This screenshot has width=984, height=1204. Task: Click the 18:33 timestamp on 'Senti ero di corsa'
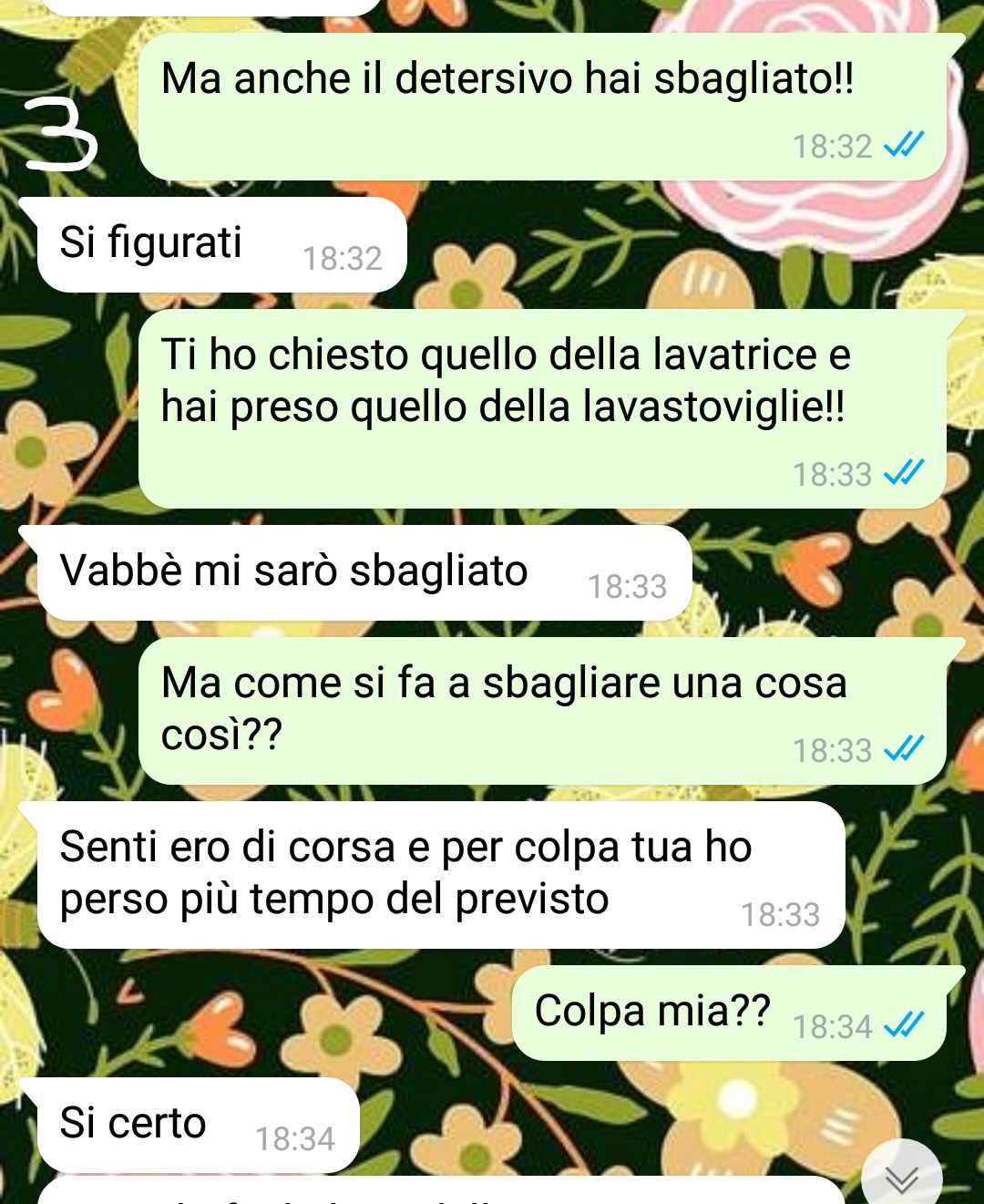click(x=781, y=915)
